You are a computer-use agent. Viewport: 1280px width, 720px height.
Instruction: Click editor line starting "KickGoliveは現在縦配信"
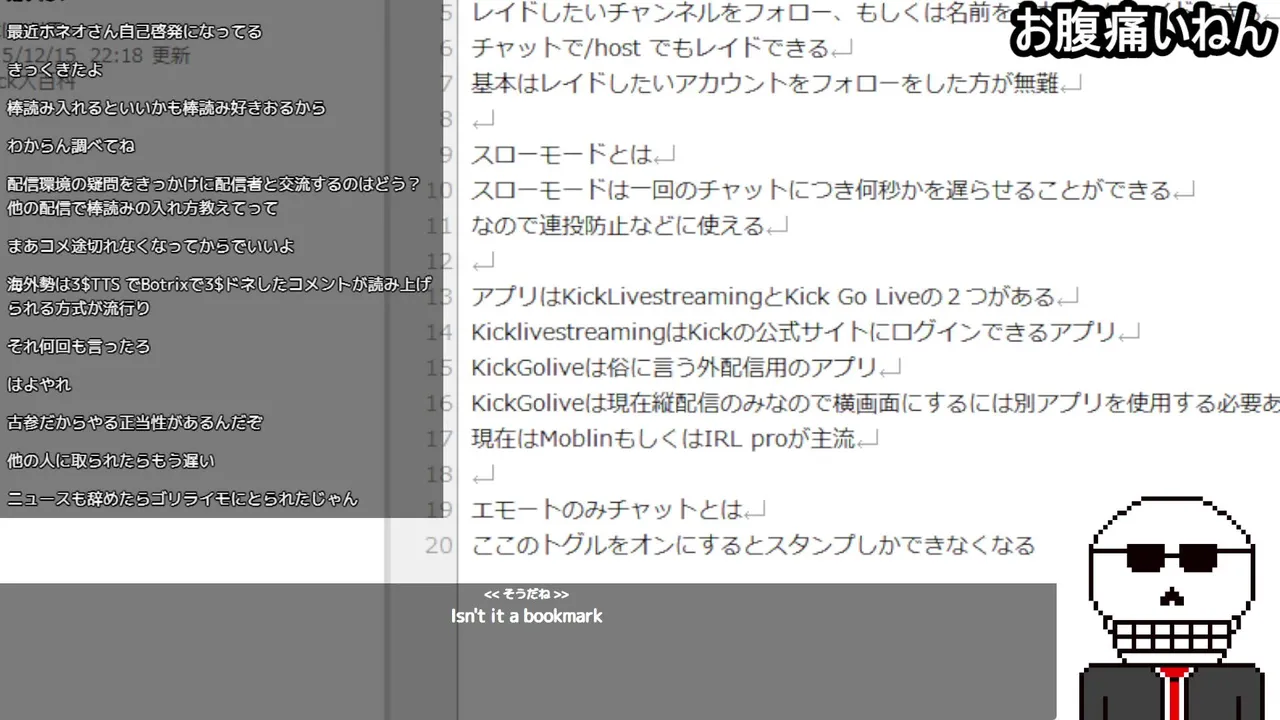pyautogui.click(x=875, y=403)
